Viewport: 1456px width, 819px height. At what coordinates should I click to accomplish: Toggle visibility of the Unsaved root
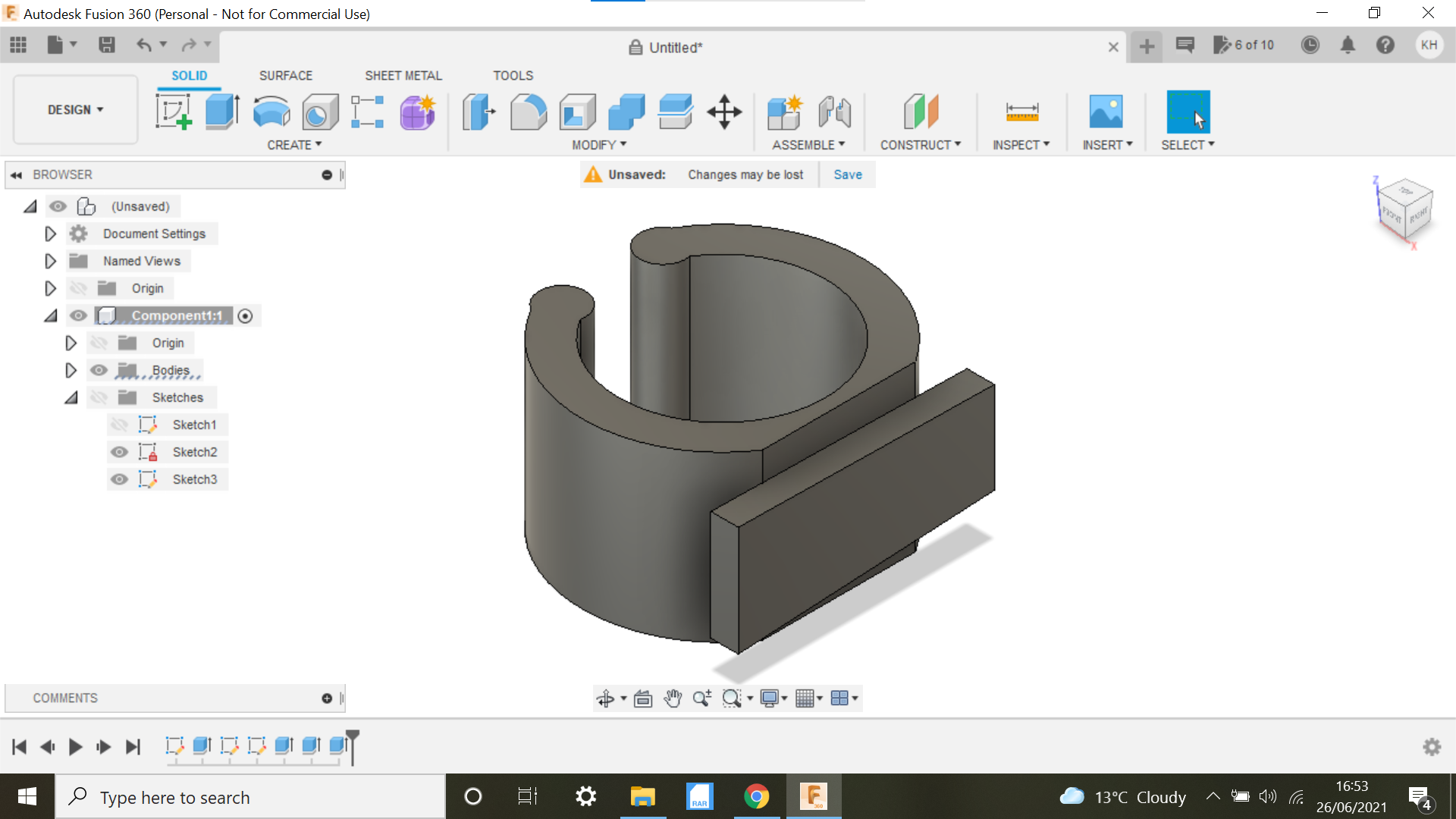tap(58, 206)
